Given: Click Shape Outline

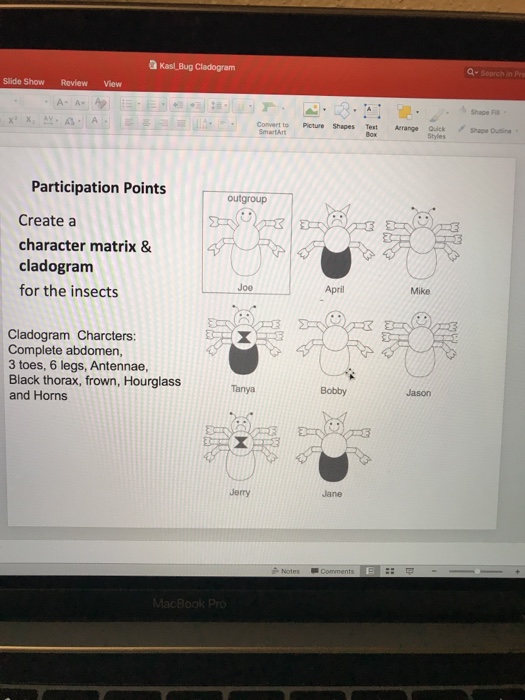Looking at the screenshot, I should point(489,130).
